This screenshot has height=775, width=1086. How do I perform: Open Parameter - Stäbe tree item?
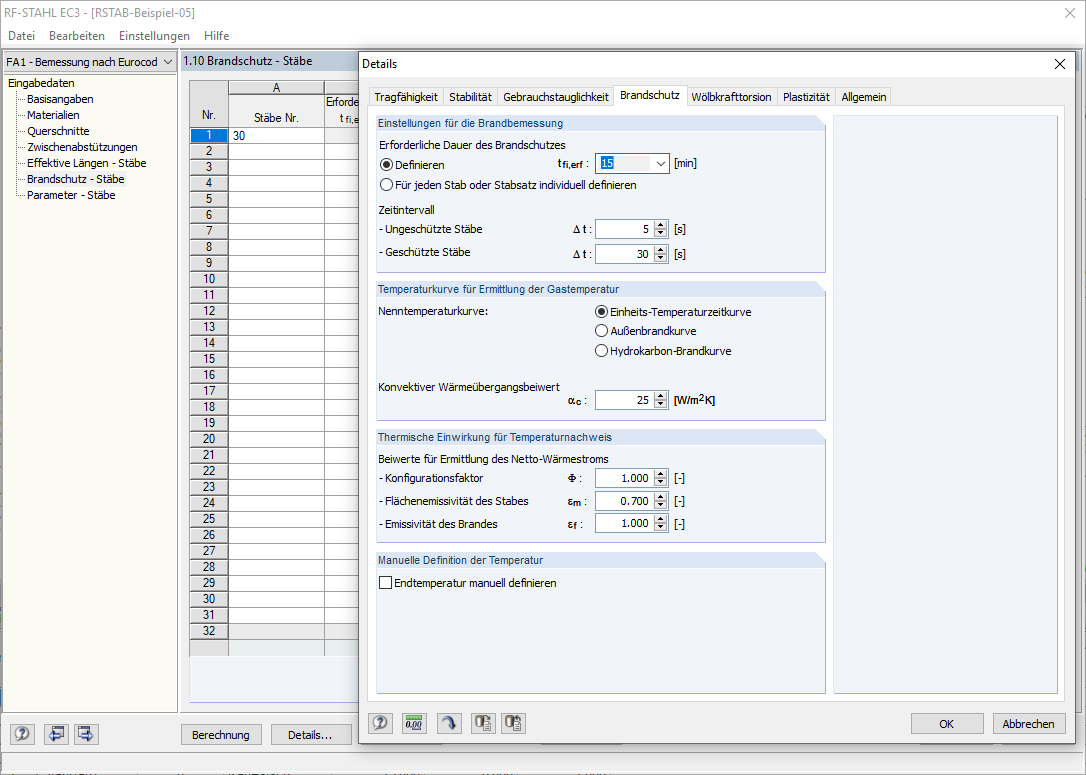click(x=71, y=195)
